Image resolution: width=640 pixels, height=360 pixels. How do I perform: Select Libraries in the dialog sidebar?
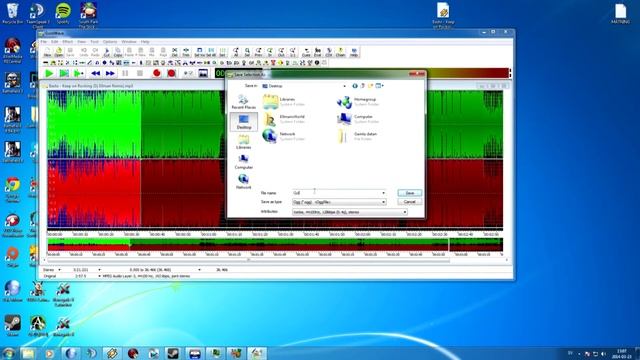[243, 142]
